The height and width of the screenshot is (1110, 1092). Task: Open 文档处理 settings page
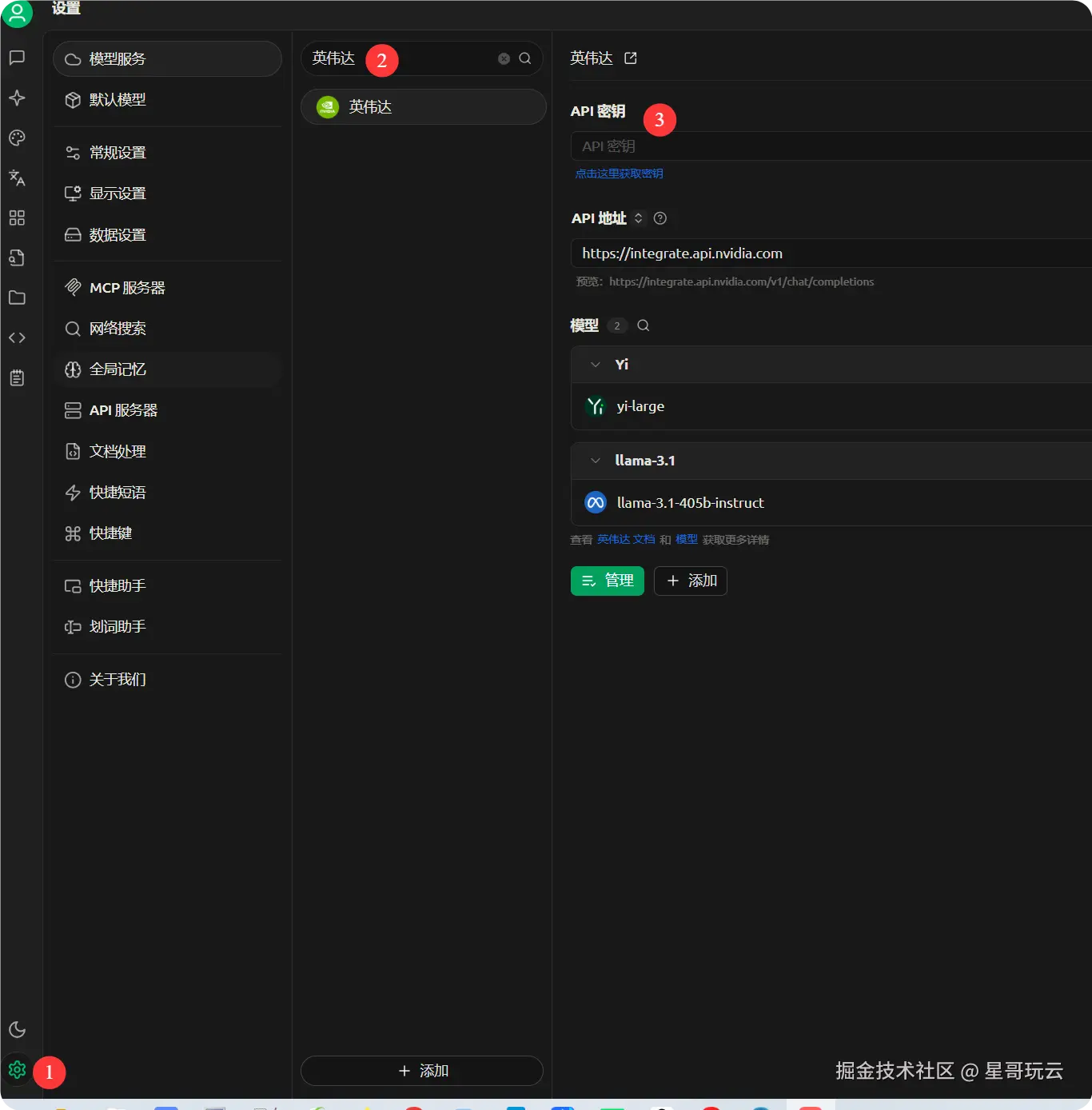tap(167, 452)
